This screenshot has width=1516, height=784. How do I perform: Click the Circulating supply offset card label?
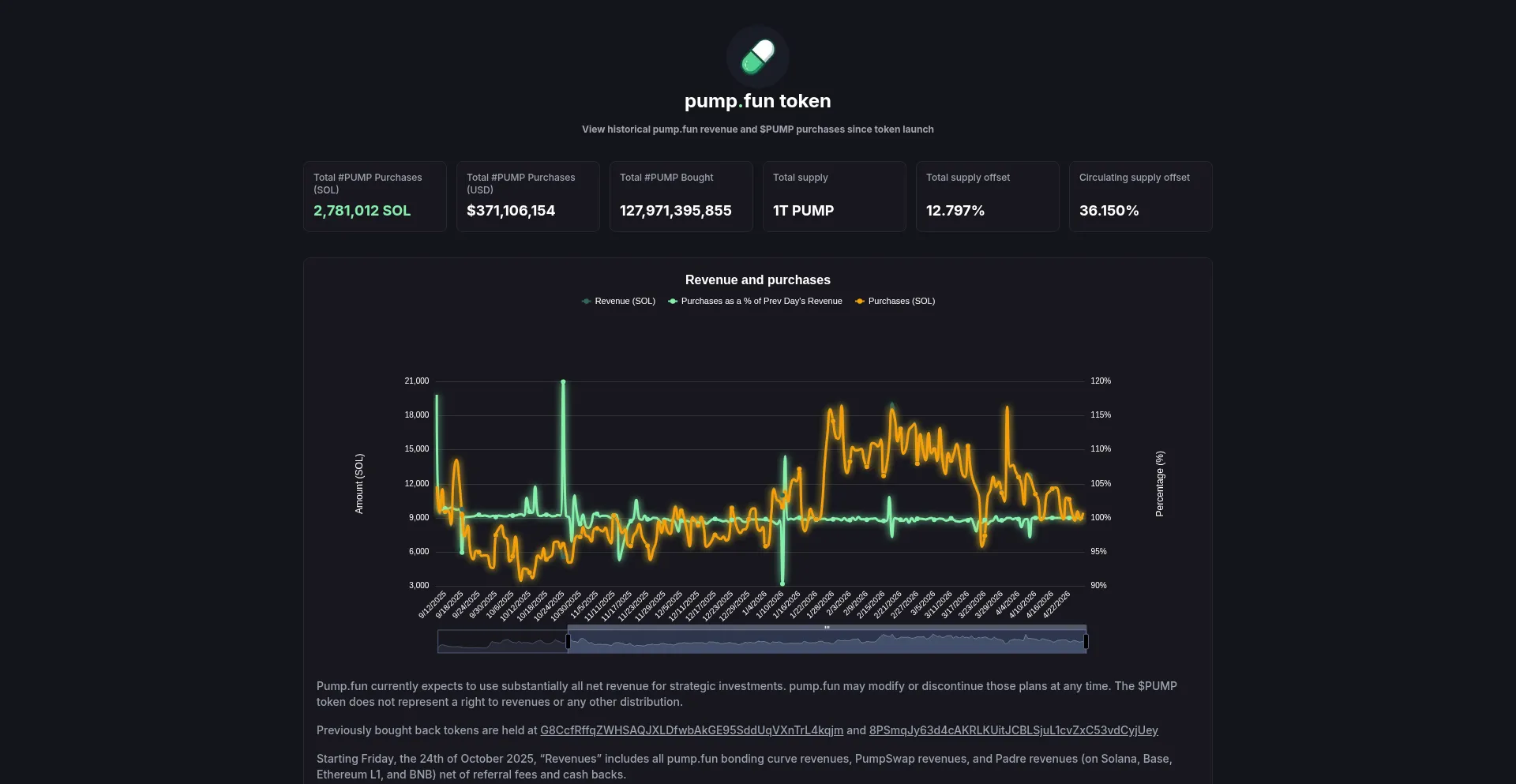[x=1135, y=178]
